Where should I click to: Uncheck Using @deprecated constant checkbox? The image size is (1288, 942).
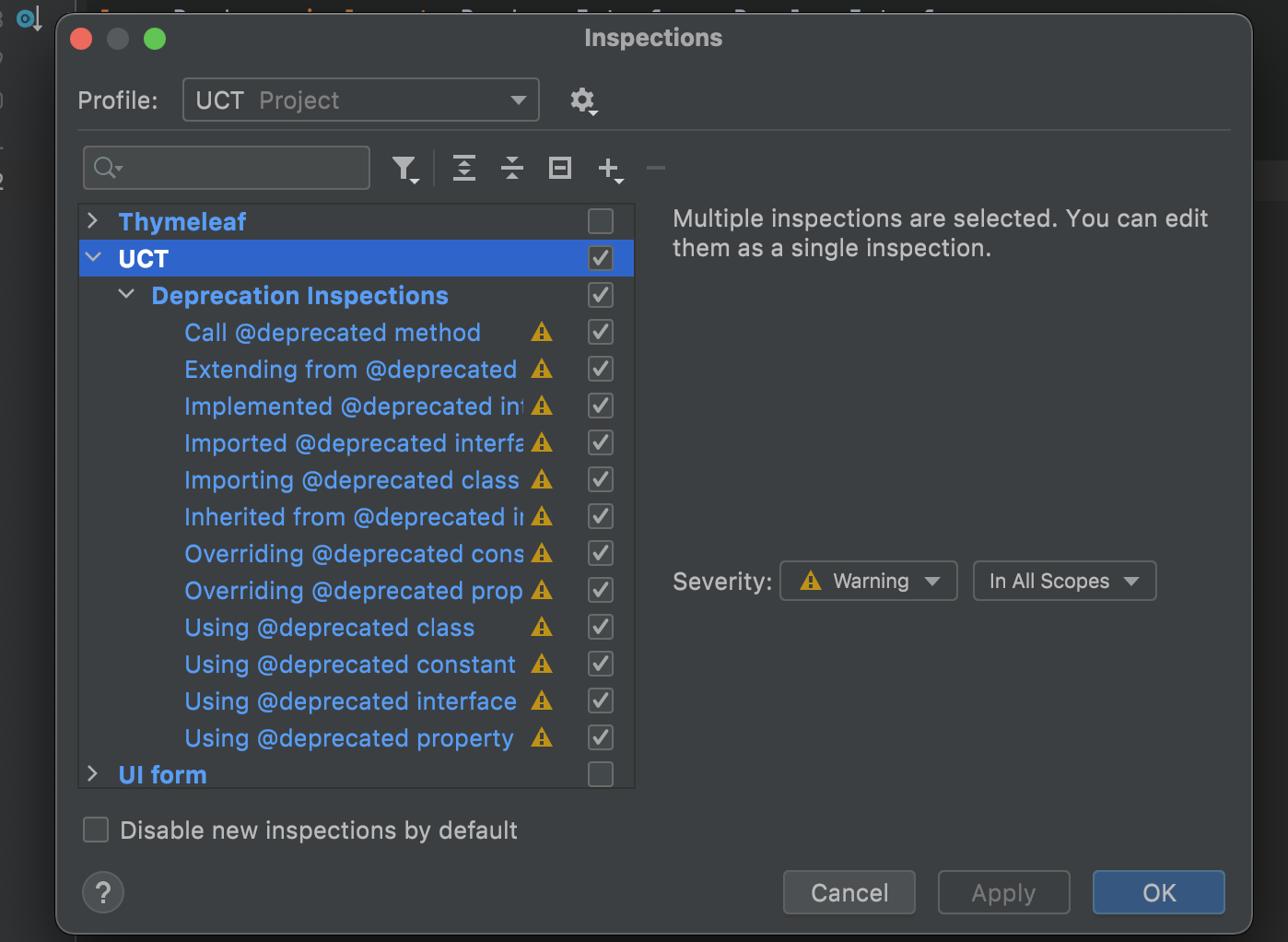tap(601, 664)
